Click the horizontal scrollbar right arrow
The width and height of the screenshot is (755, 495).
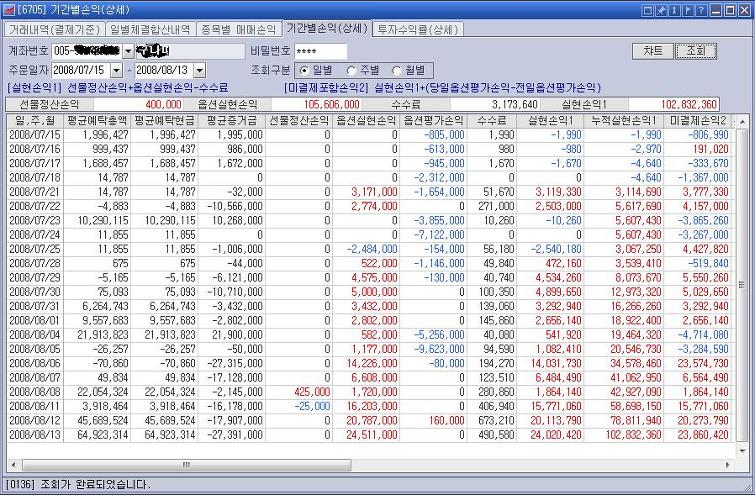(x=727, y=465)
